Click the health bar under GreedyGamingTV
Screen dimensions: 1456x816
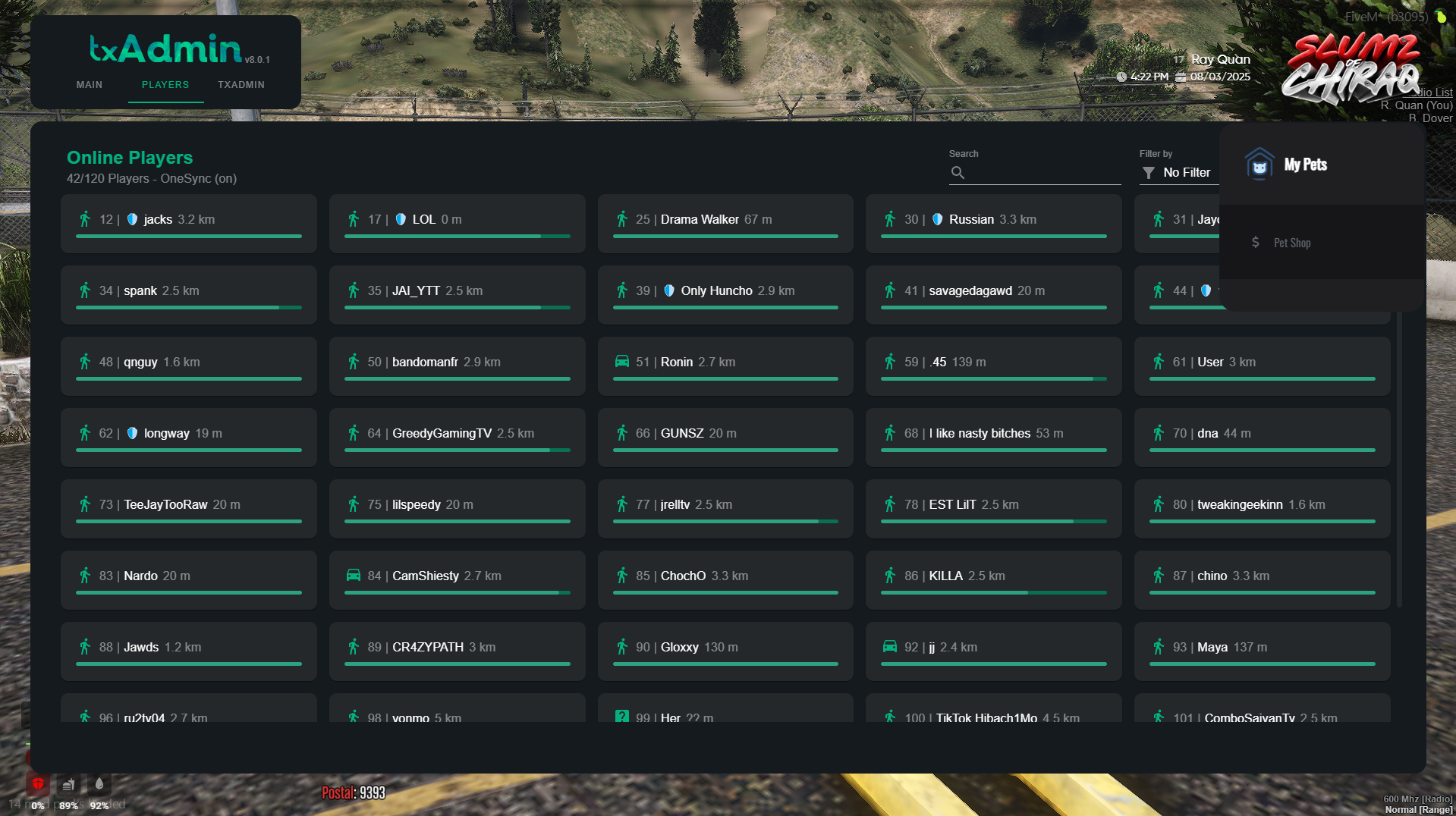coord(457,450)
